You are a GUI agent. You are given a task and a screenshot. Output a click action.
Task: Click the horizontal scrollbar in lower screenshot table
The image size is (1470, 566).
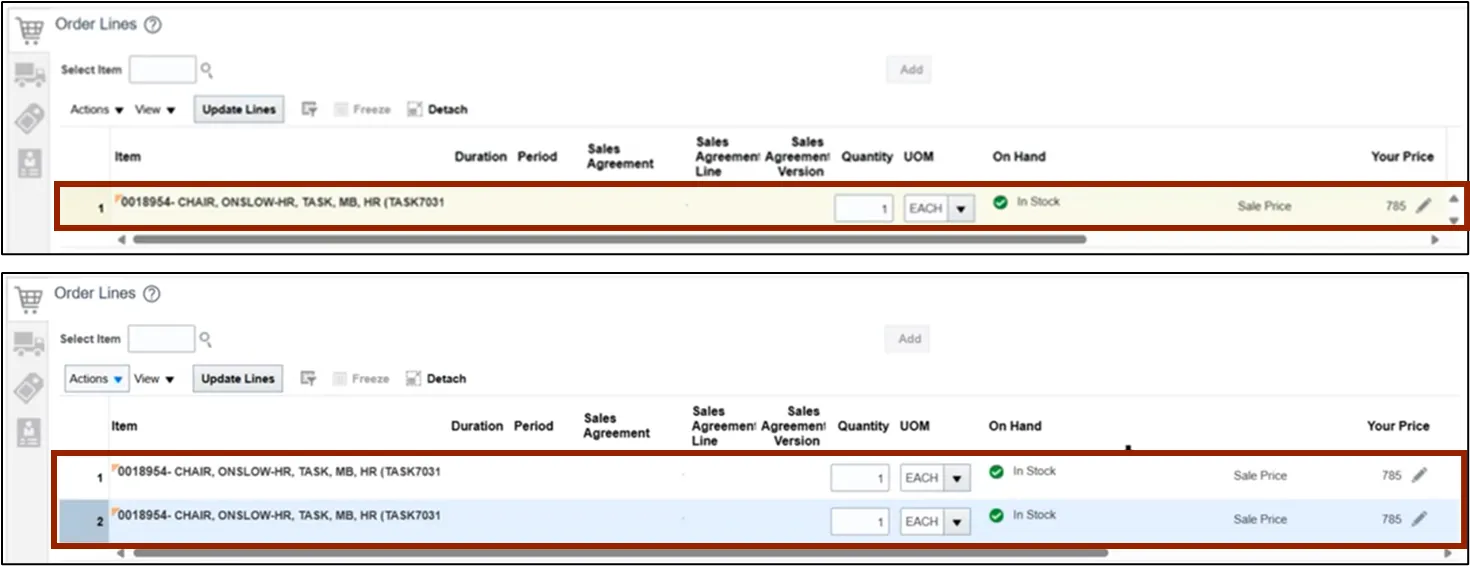click(x=621, y=552)
